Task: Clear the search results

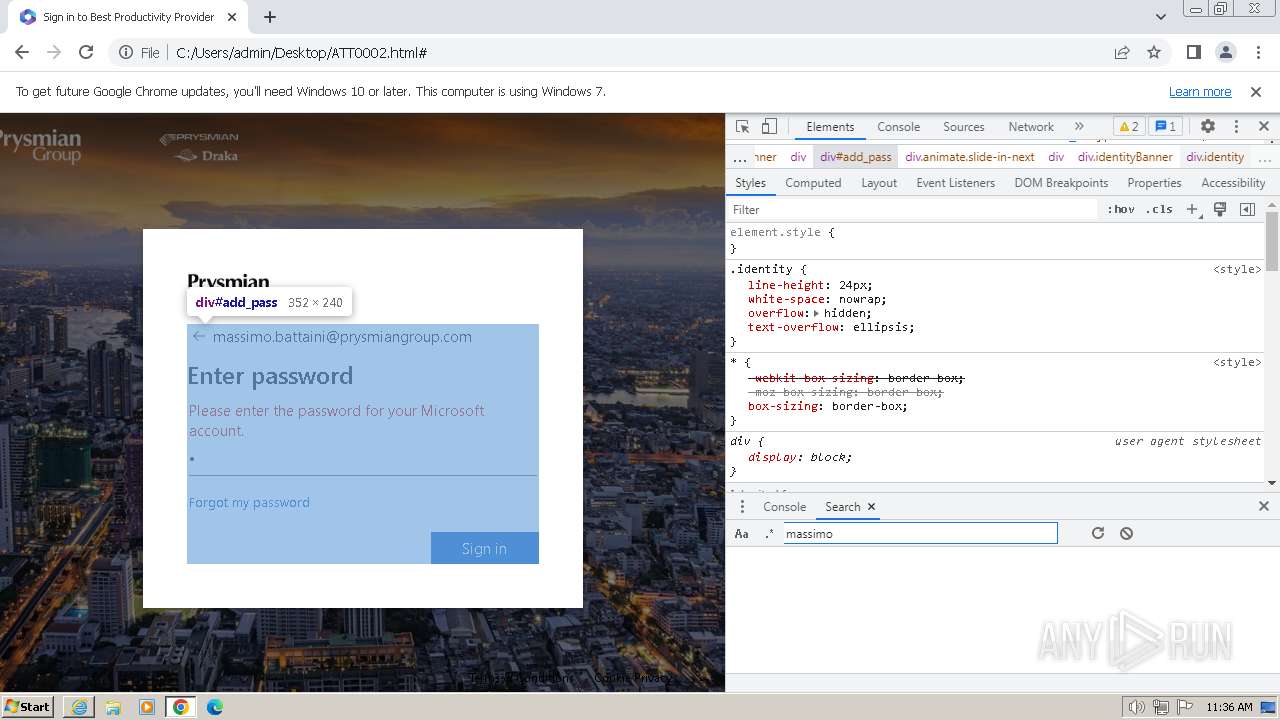Action: 1127,533
